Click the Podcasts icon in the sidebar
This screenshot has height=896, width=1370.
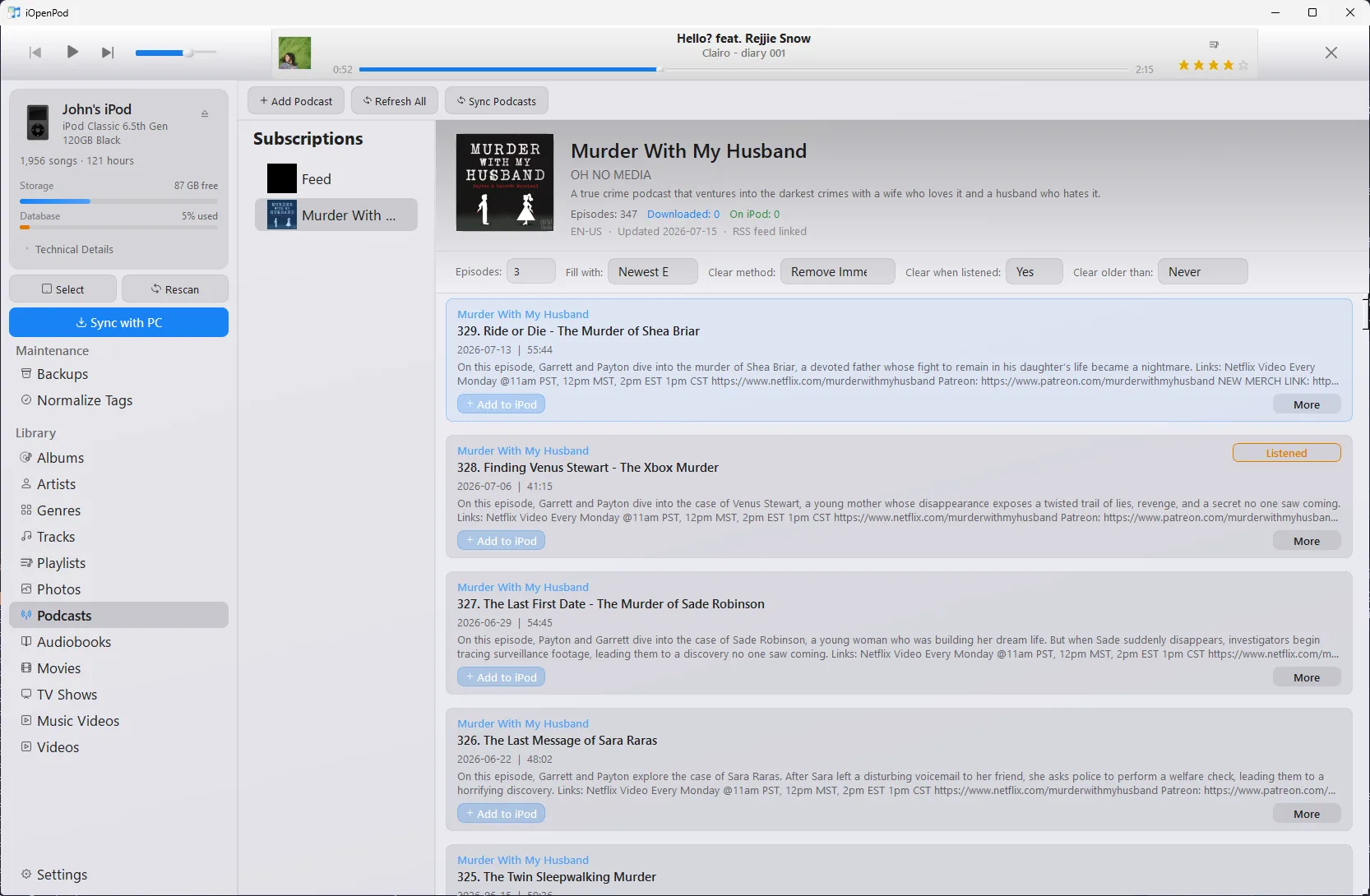26,616
